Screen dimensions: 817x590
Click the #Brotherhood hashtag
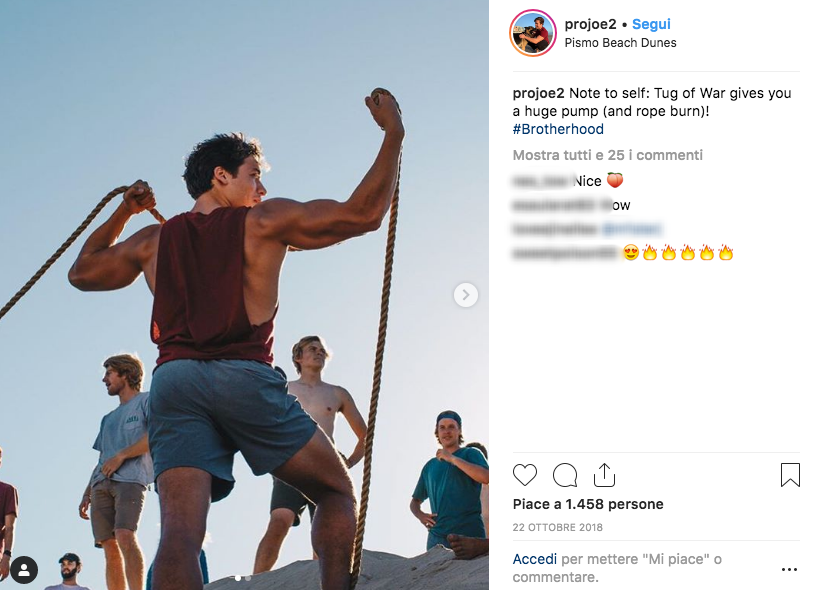pyautogui.click(x=558, y=129)
